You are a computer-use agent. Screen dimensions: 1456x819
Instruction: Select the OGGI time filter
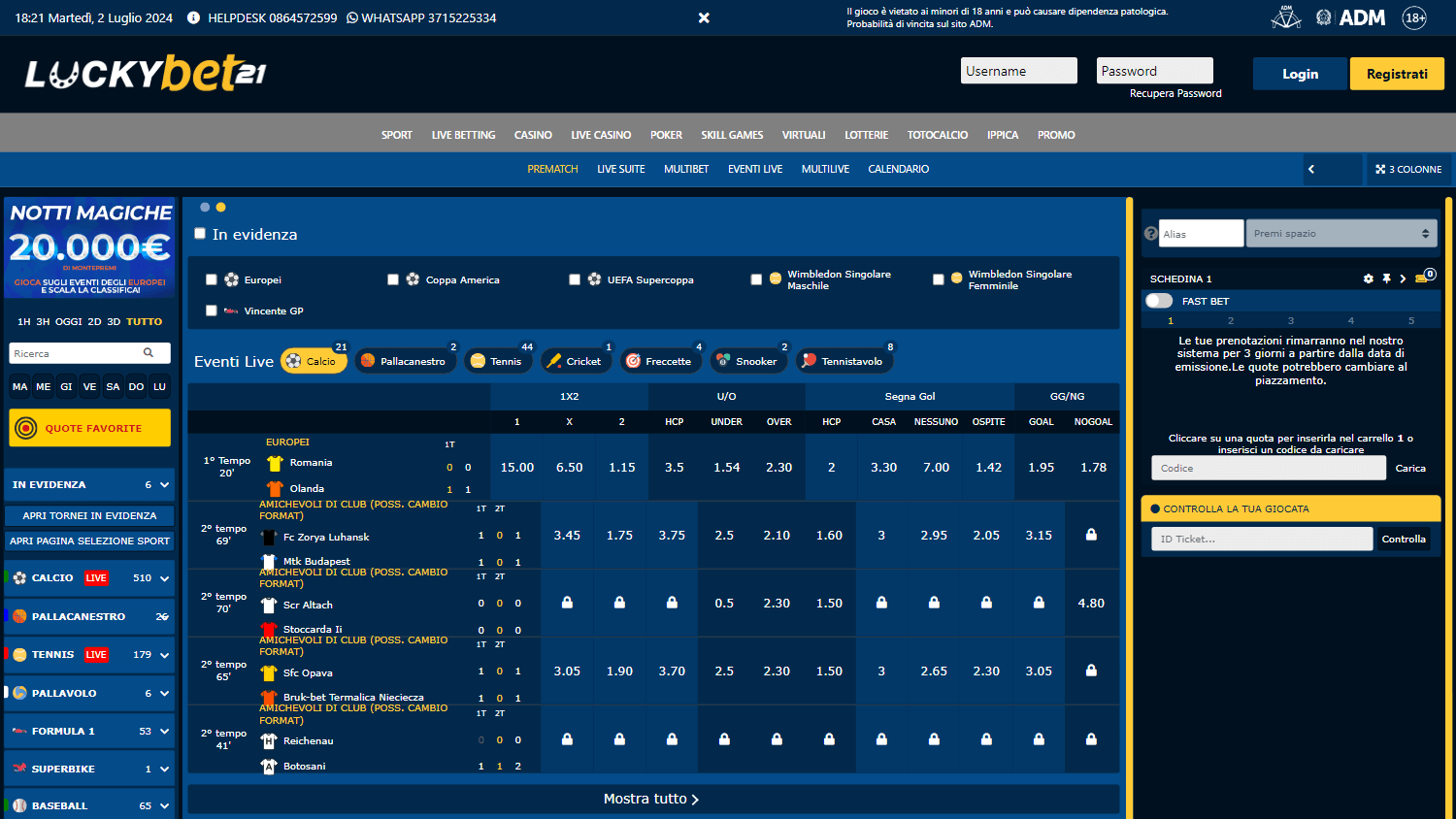tap(69, 321)
